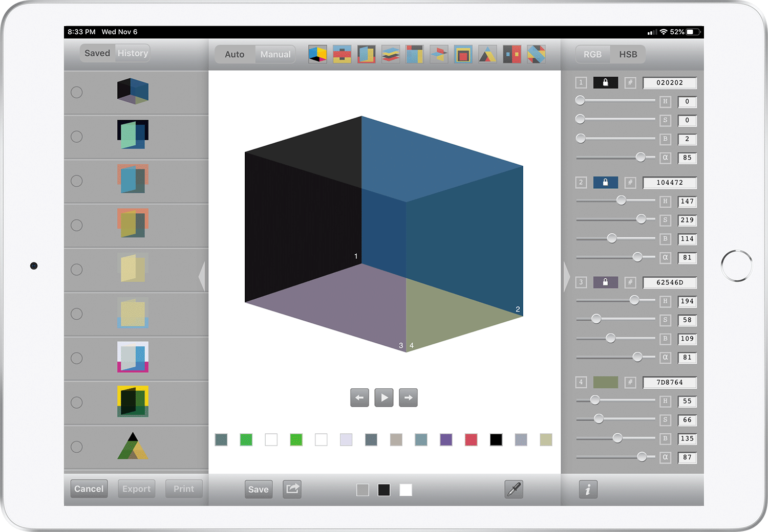
Task: Select radio button beside the dark cube thumbnail
Action: pyautogui.click(x=76, y=92)
